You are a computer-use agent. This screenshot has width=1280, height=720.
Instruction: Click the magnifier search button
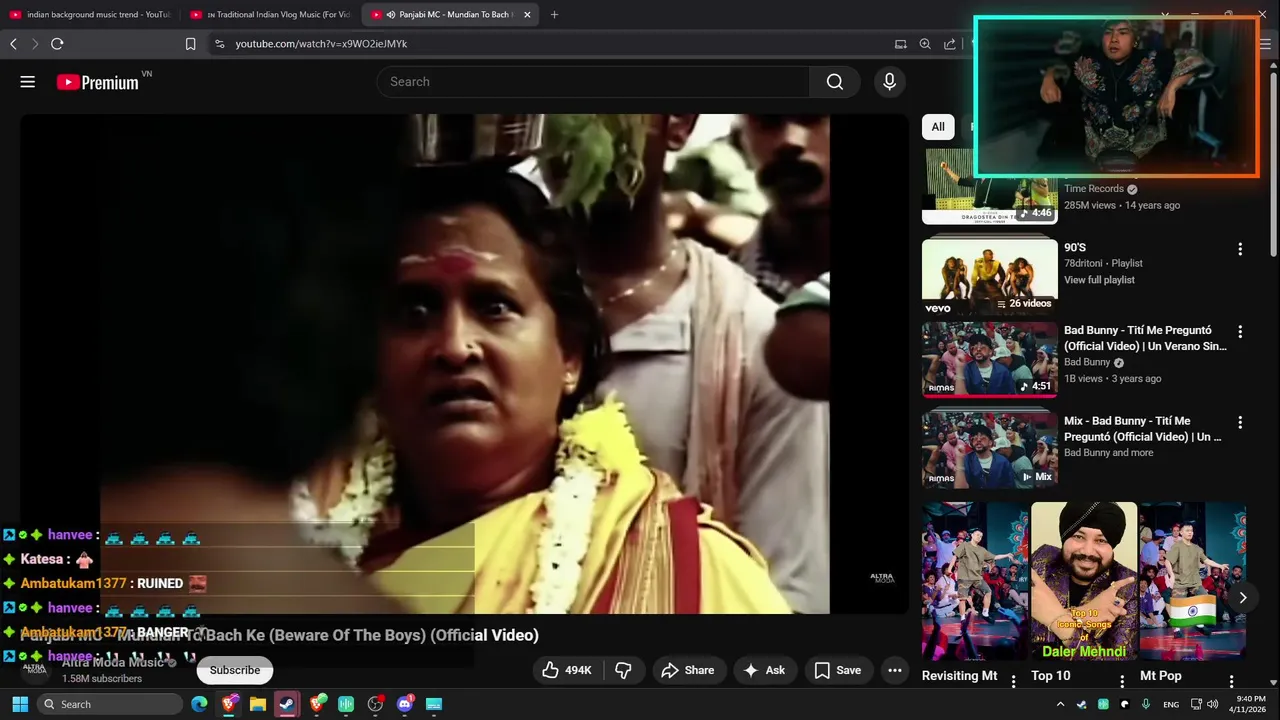click(x=835, y=82)
